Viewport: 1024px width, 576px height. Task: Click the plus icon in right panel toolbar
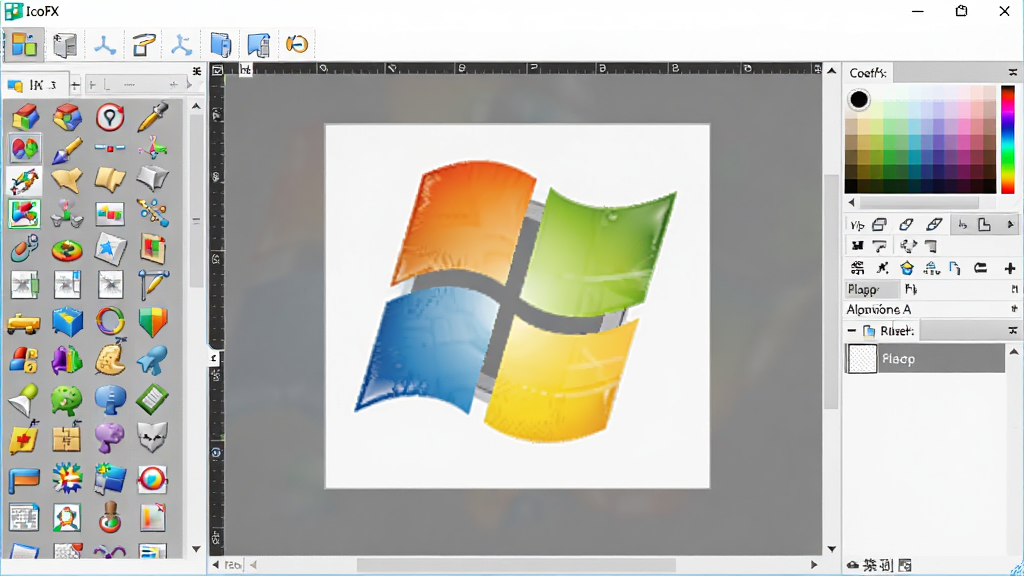tap(1010, 268)
